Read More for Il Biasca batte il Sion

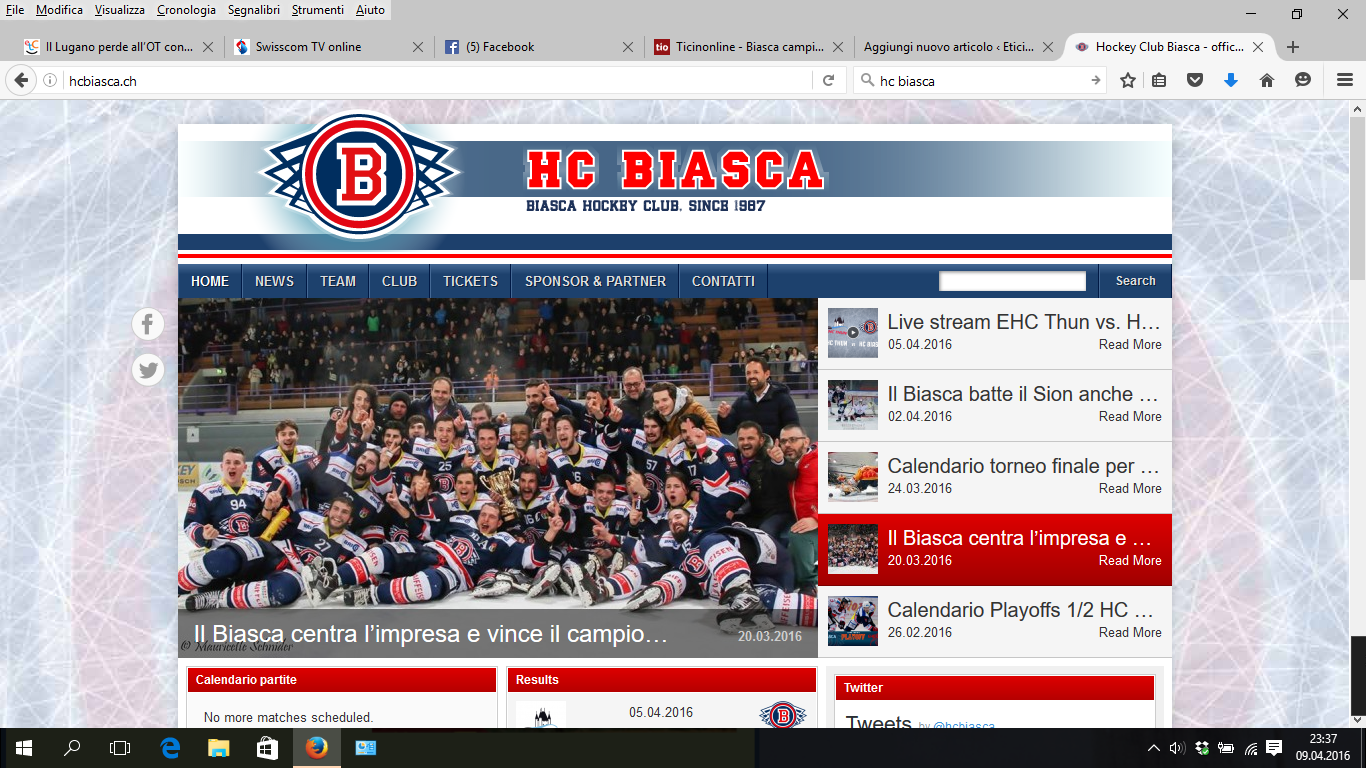[x=1130, y=416]
